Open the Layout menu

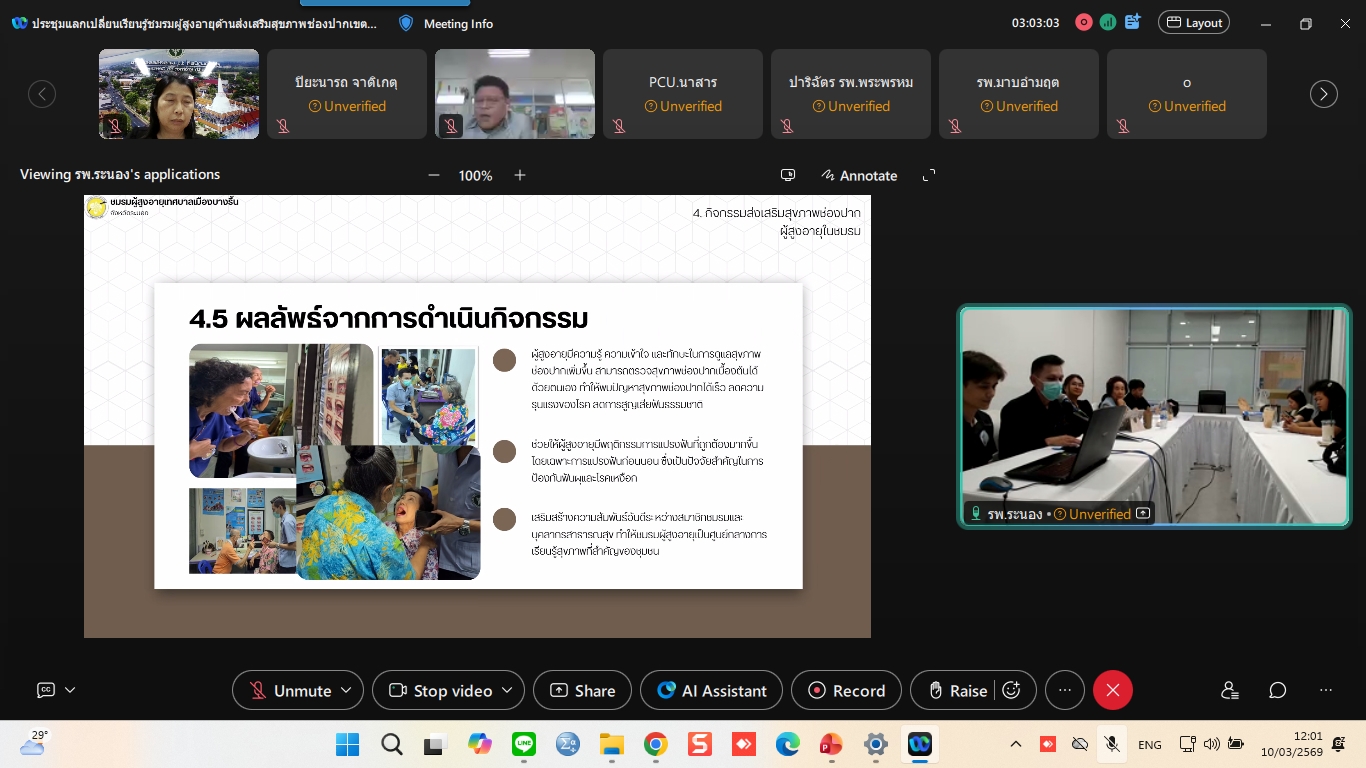[x=1193, y=22]
